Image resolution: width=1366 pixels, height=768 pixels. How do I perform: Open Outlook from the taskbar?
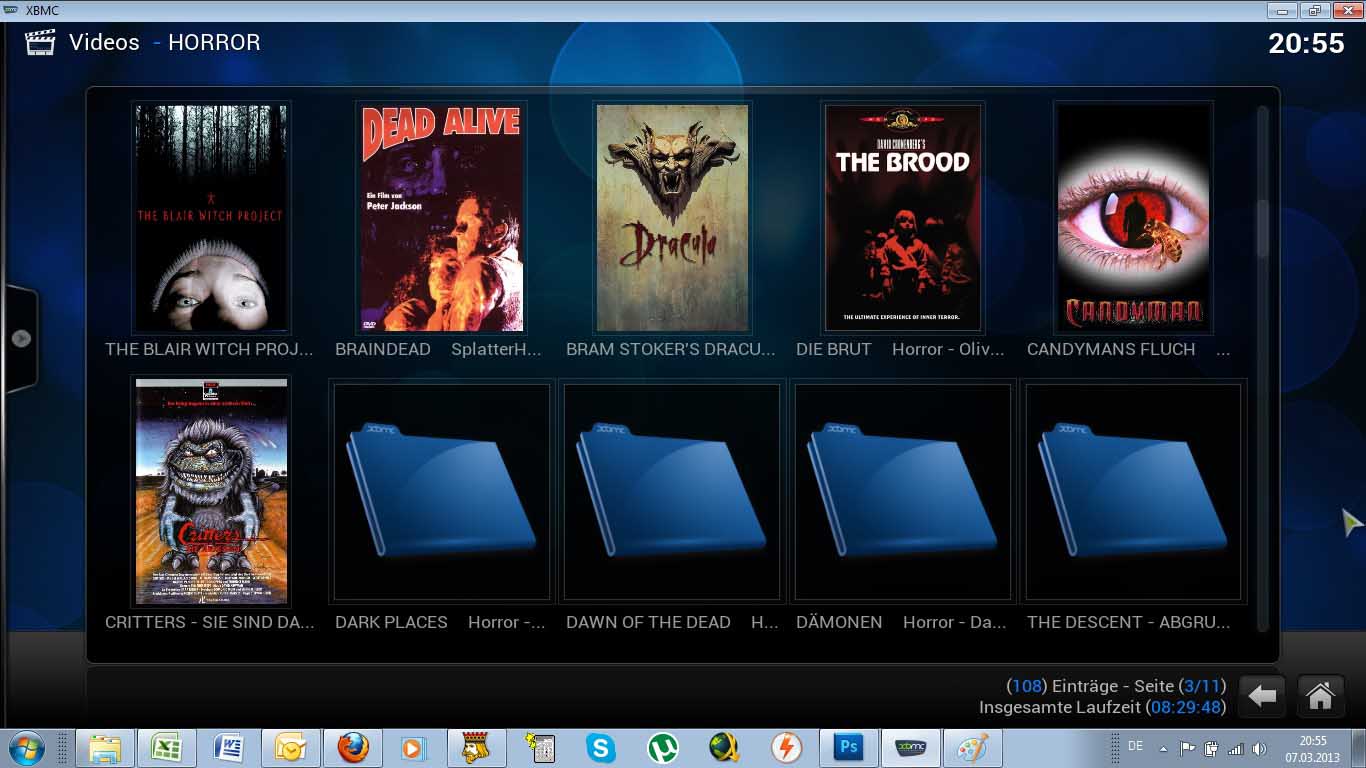[290, 748]
